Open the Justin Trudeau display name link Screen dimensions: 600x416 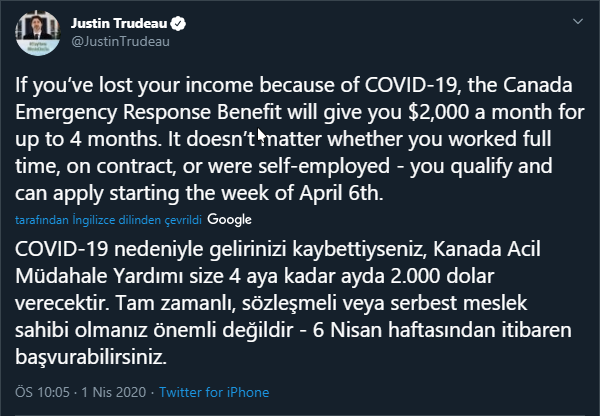[x=111, y=22]
